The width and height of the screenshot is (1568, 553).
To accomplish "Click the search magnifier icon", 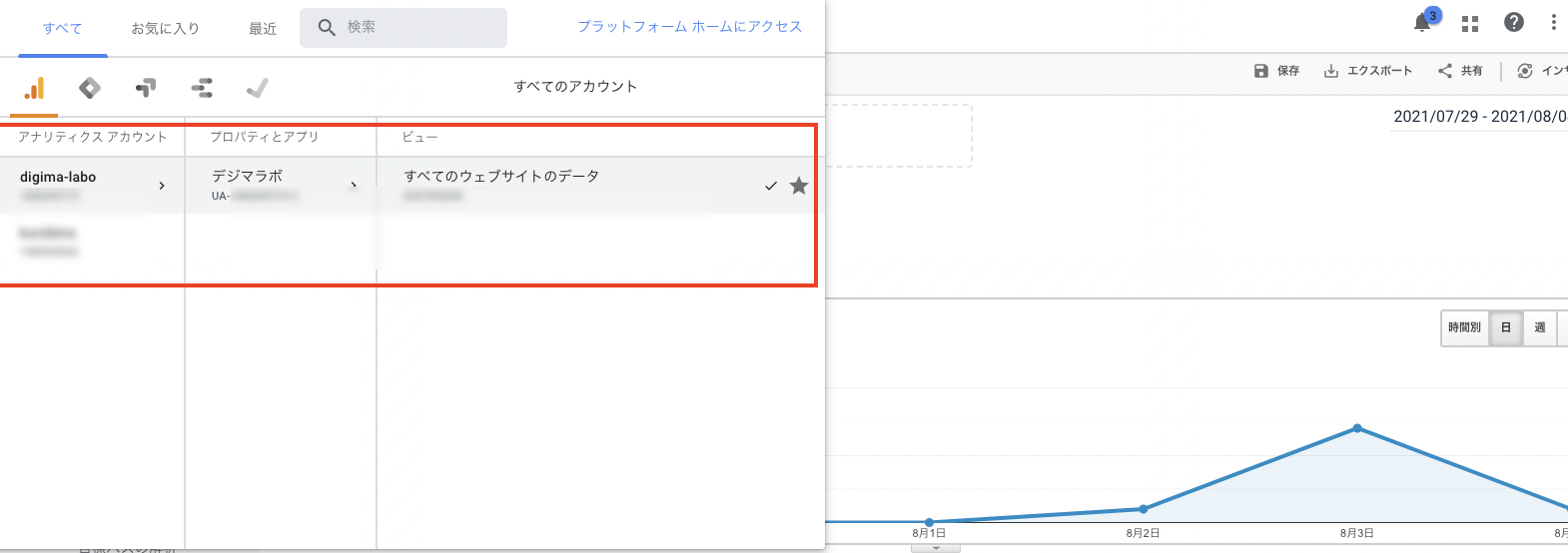I will point(326,28).
